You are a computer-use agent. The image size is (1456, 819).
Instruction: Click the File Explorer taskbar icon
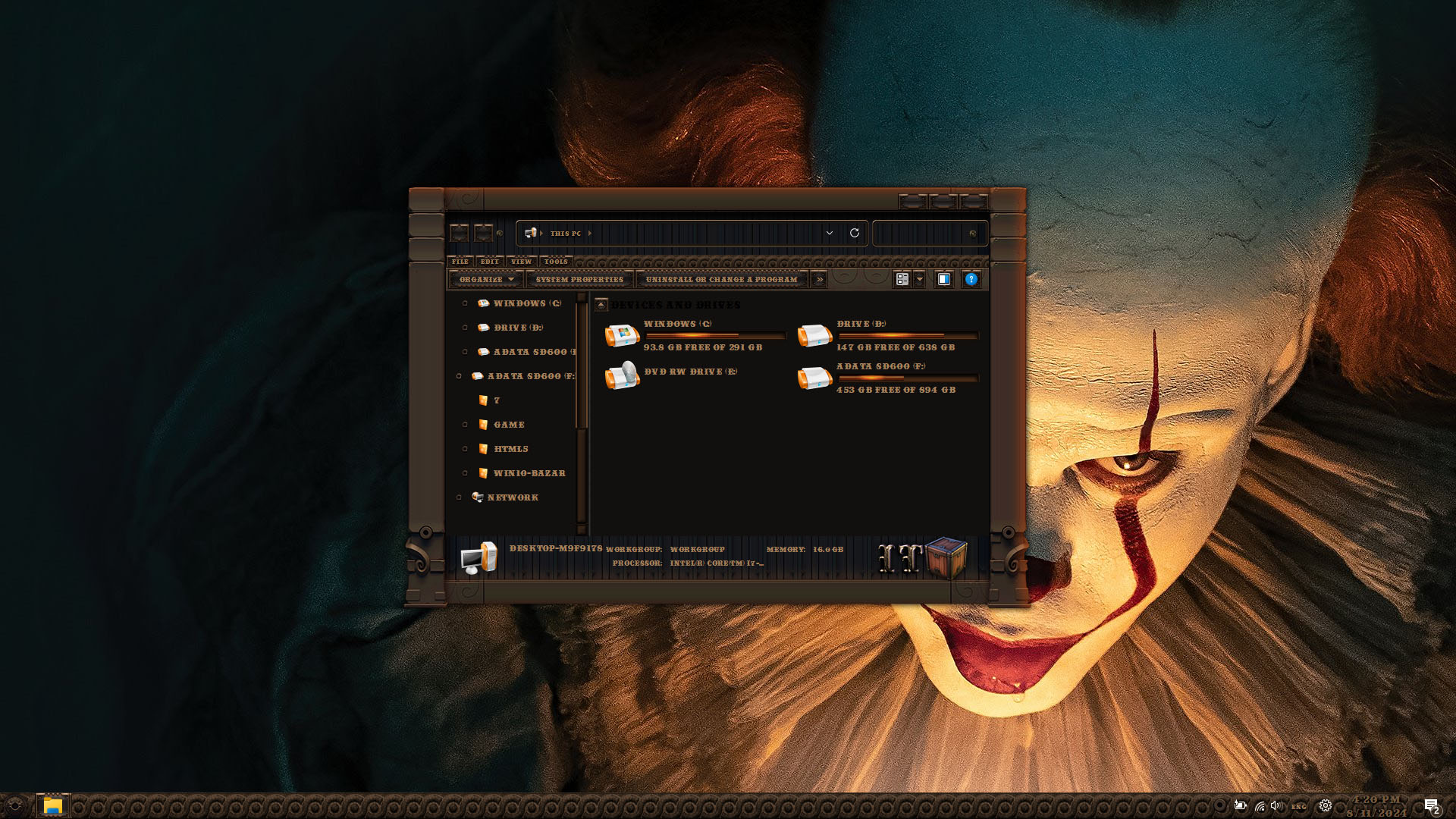click(x=52, y=805)
